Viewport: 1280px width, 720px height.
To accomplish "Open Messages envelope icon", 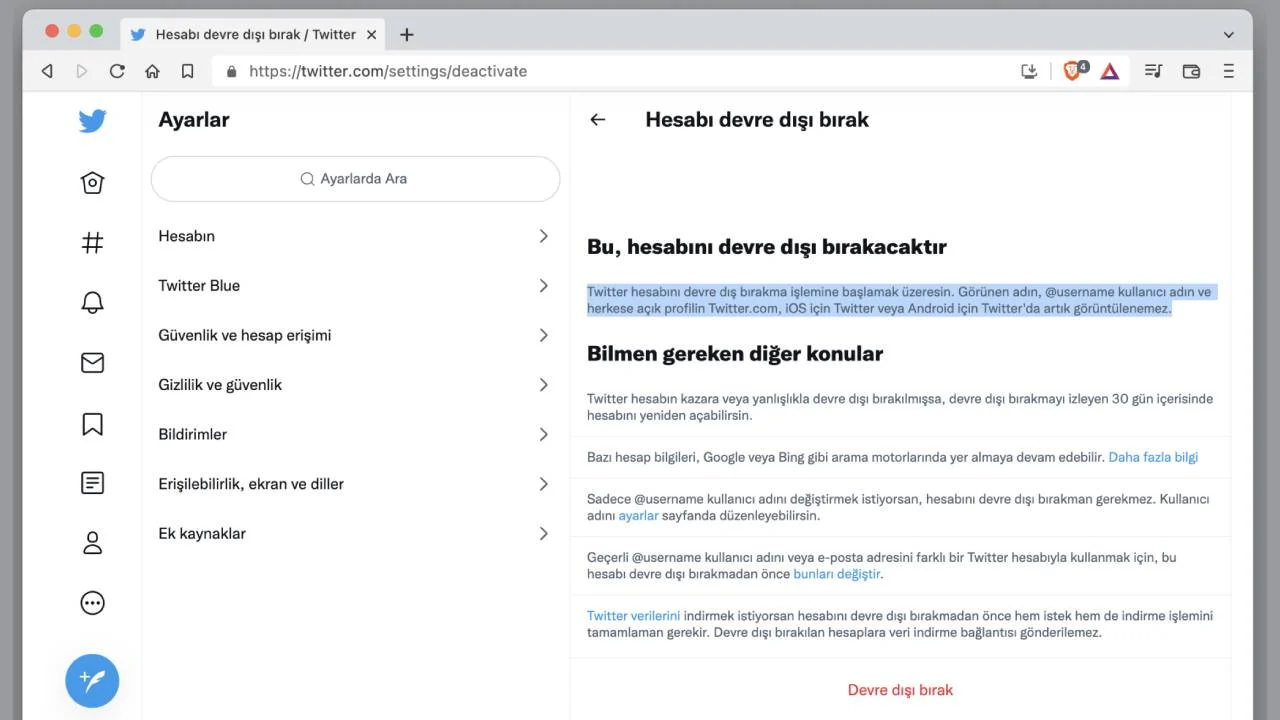I will (92, 363).
